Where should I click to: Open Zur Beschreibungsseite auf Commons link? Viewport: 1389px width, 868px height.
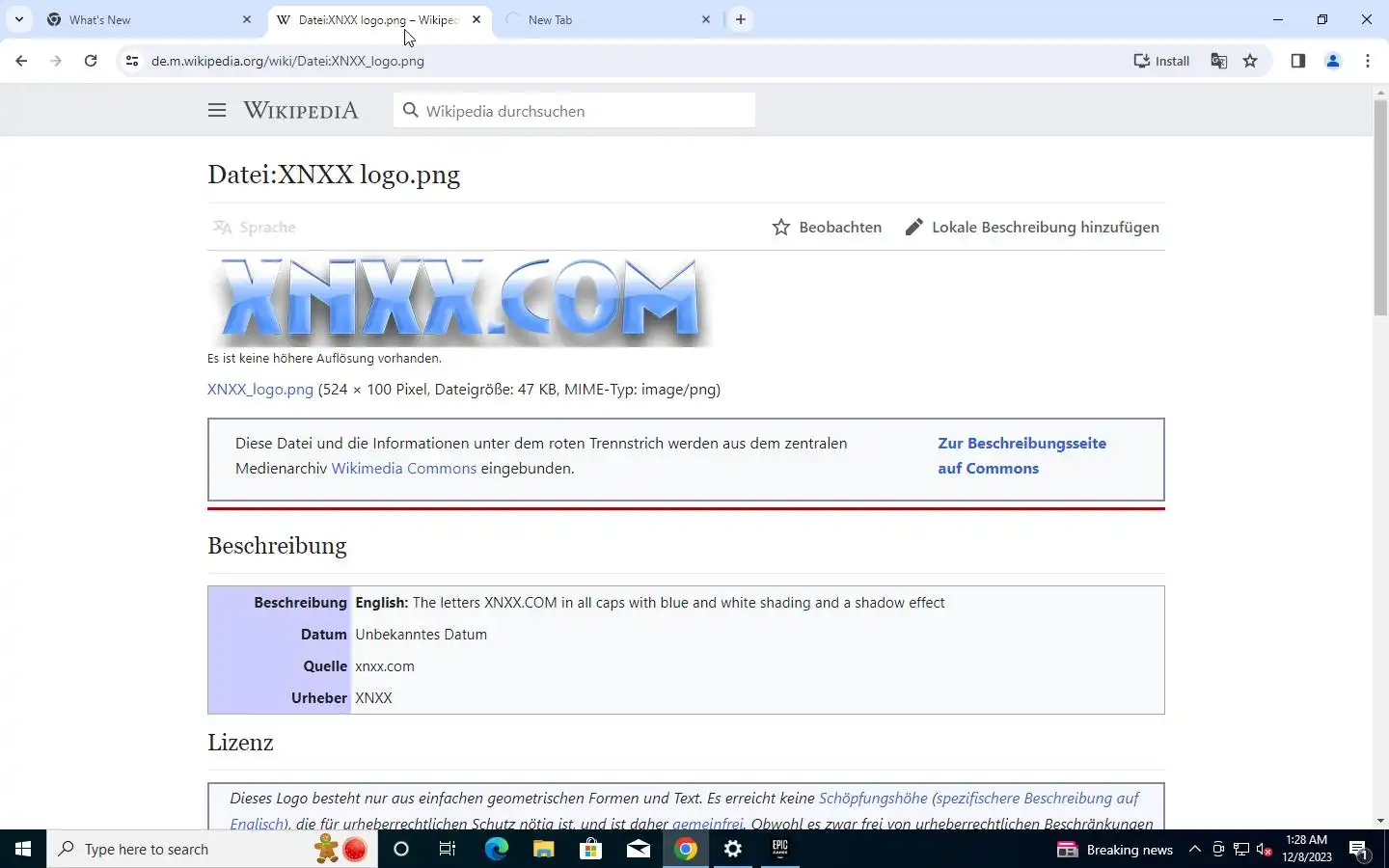pyautogui.click(x=1022, y=456)
